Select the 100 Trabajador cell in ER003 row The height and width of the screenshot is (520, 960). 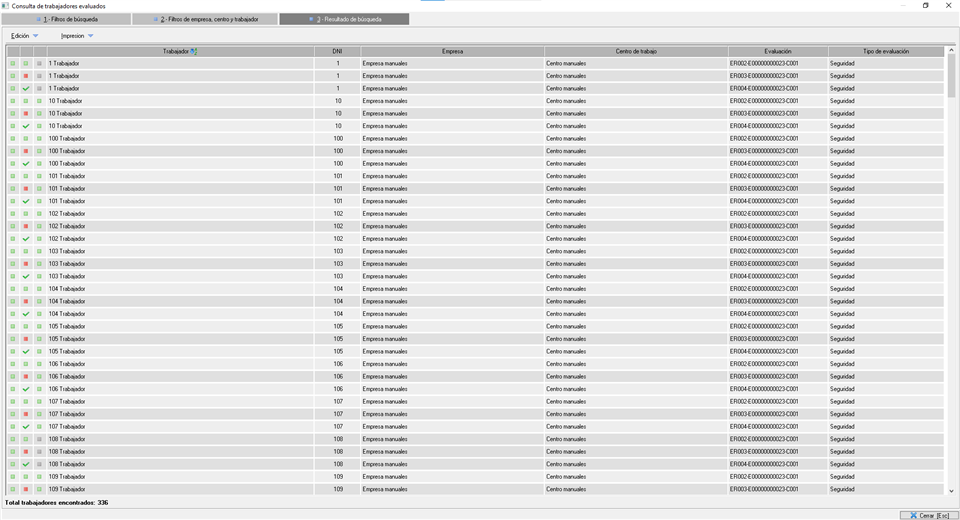(x=181, y=151)
